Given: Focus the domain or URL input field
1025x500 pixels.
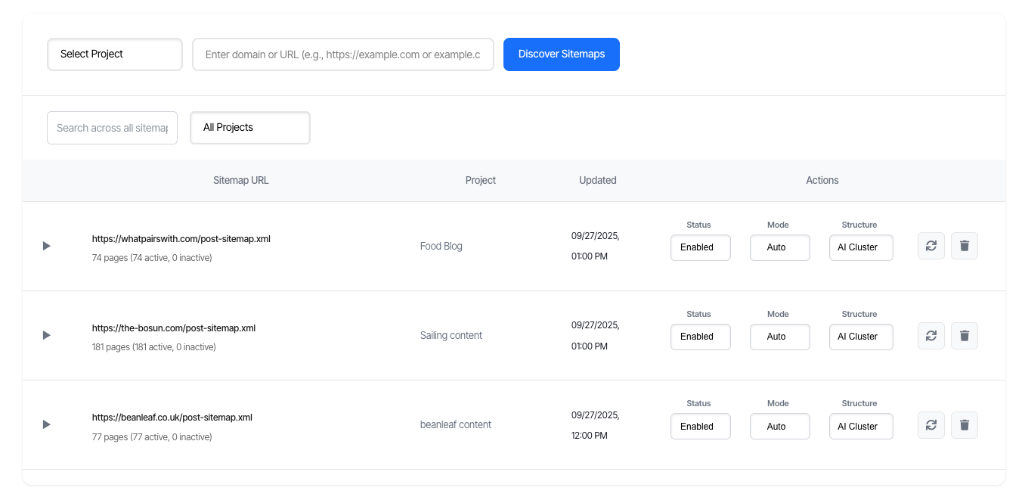Looking at the screenshot, I should (343, 54).
